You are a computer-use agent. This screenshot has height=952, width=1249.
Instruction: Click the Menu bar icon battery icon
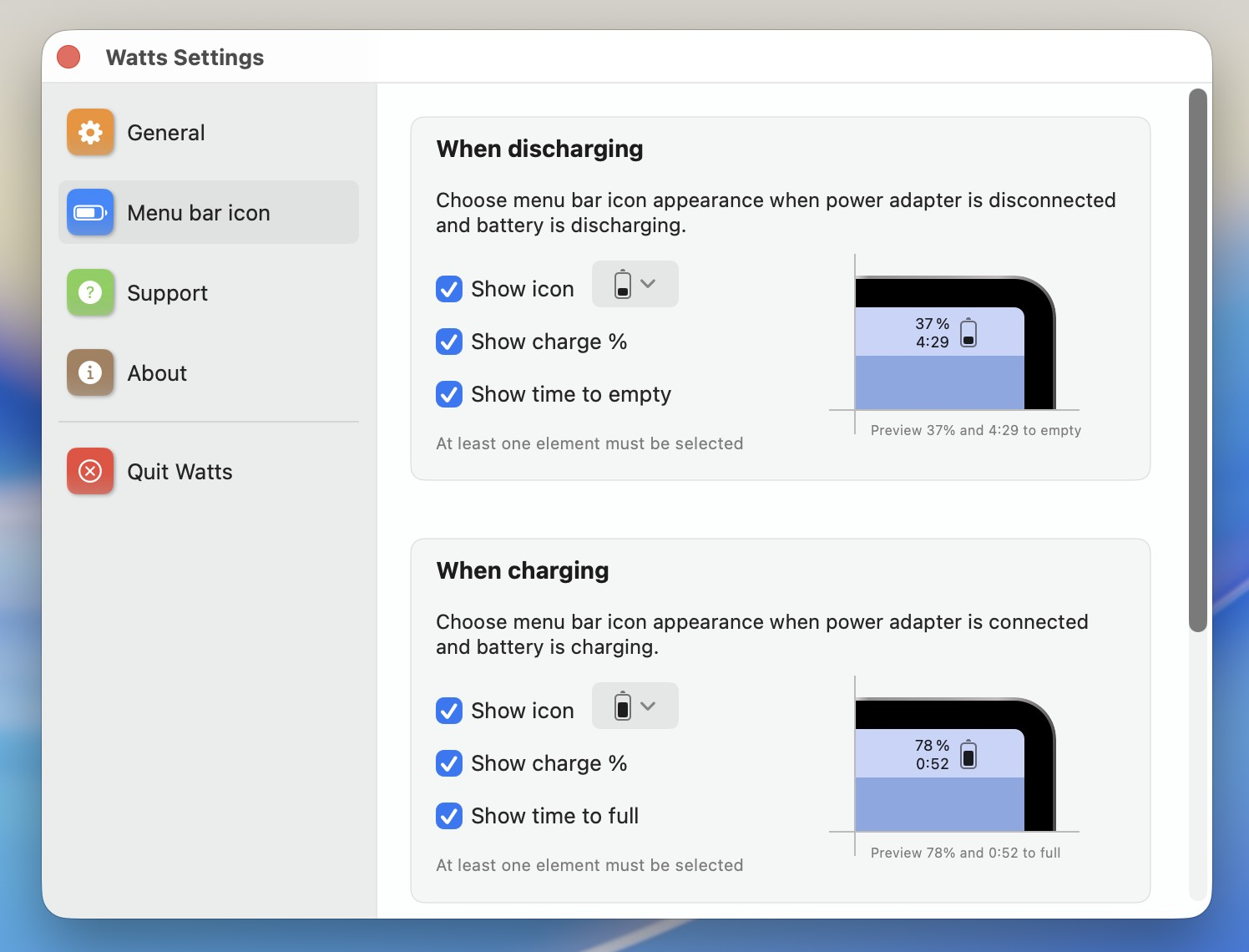89,212
